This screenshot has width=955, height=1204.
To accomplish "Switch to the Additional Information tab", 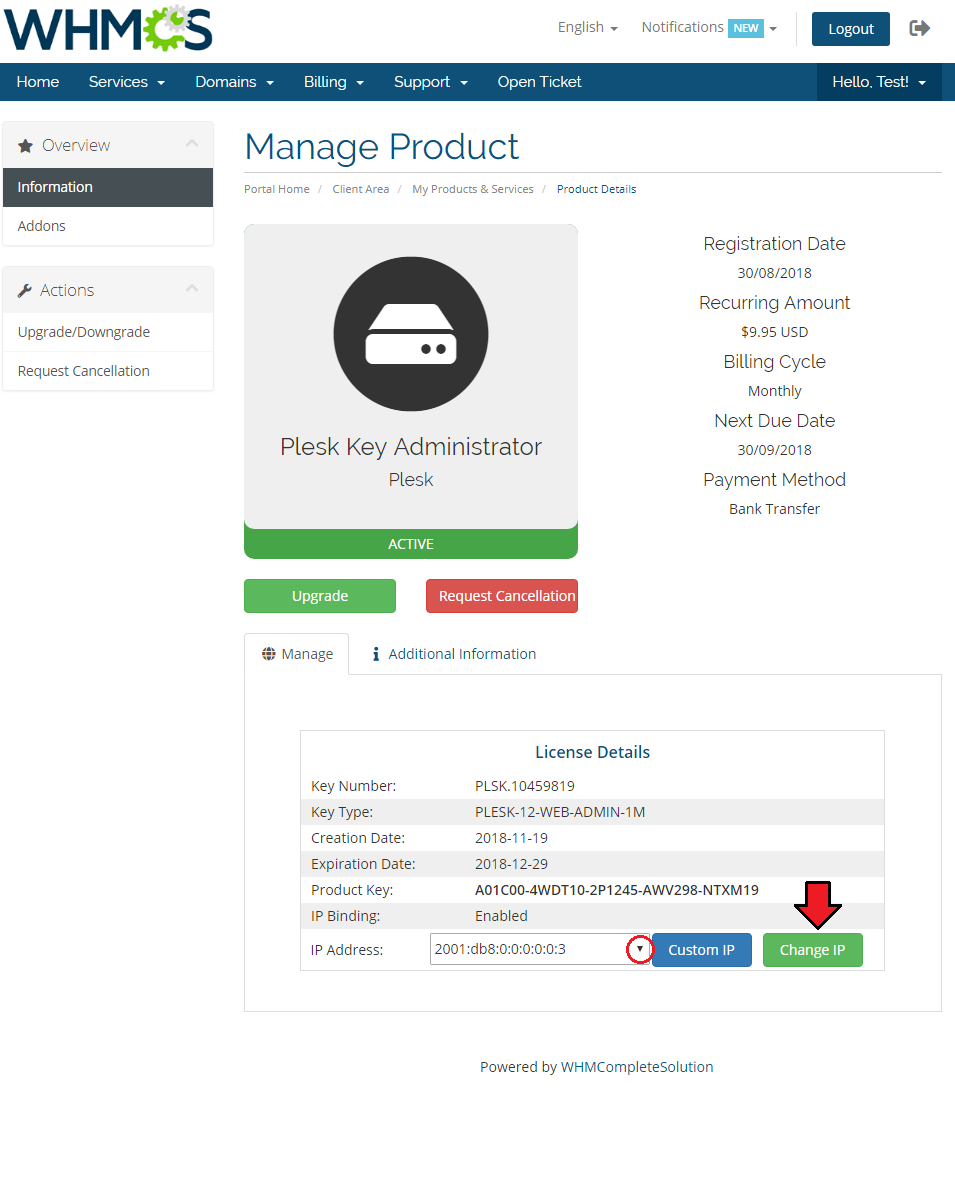I will (x=454, y=654).
